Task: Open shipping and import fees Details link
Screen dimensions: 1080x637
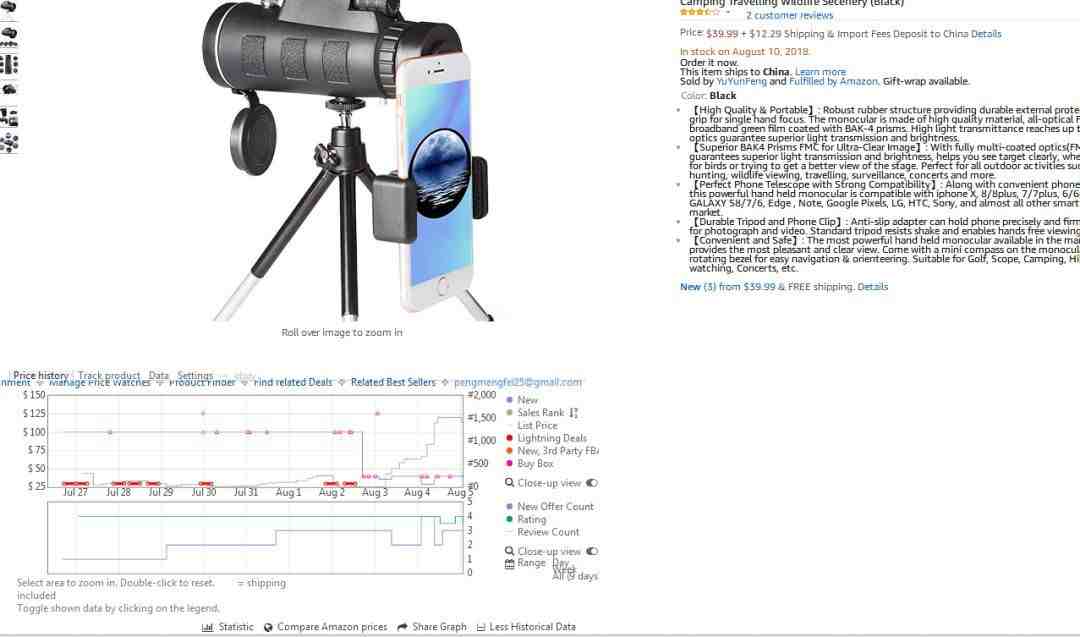Action: 986,34
